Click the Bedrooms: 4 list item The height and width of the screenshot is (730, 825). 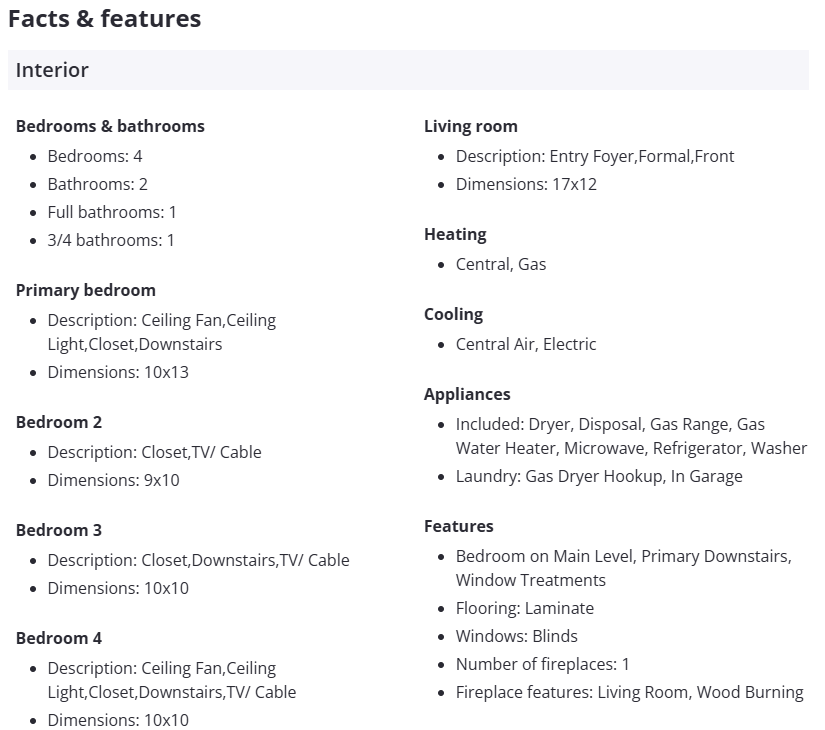coord(95,156)
